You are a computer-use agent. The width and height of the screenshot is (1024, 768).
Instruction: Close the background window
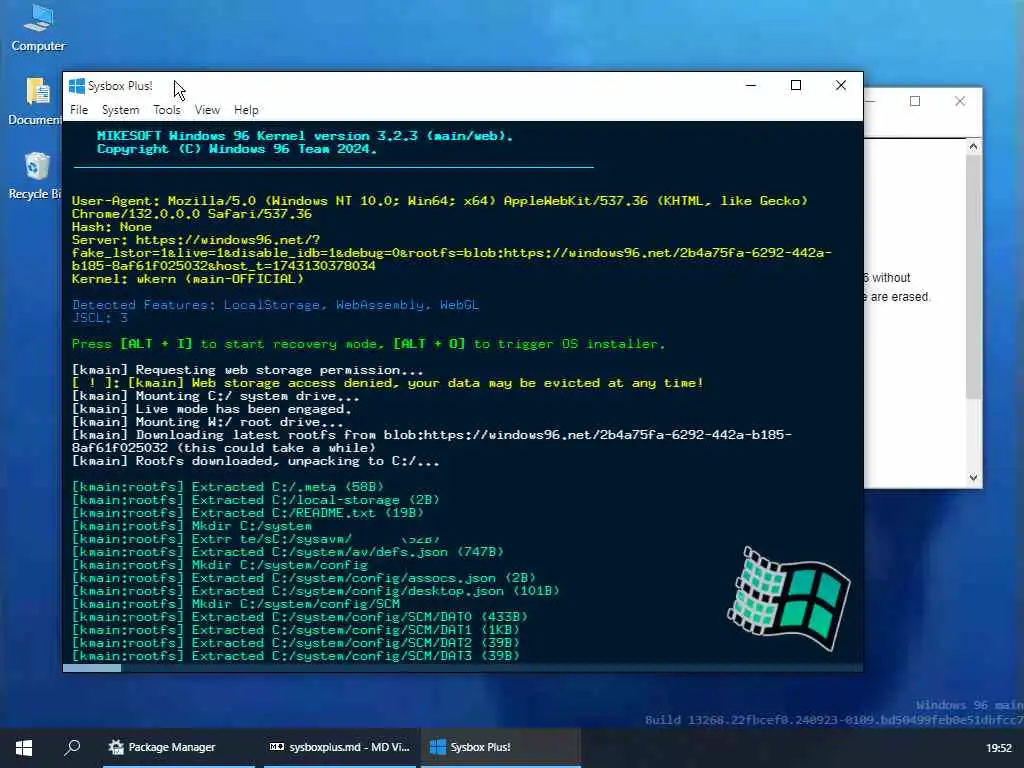959,101
